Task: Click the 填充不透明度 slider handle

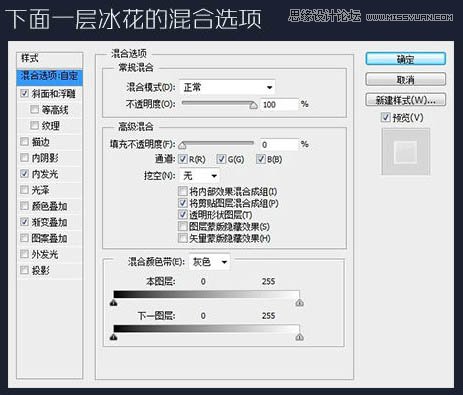Action: coord(182,146)
